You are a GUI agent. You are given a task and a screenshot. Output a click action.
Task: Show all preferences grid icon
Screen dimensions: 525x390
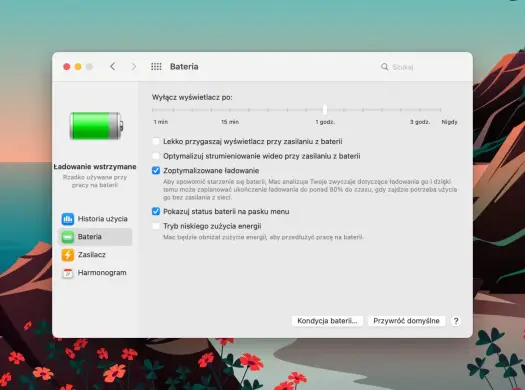coord(156,67)
